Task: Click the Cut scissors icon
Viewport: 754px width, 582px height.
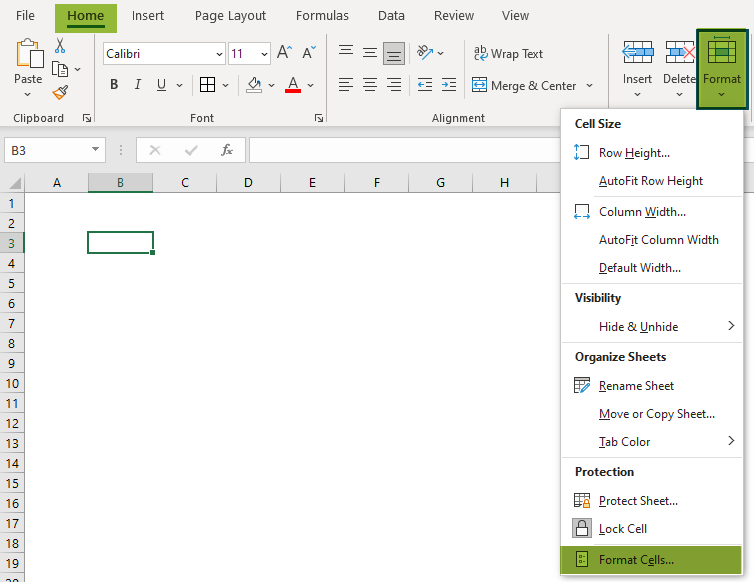Action: (x=60, y=46)
